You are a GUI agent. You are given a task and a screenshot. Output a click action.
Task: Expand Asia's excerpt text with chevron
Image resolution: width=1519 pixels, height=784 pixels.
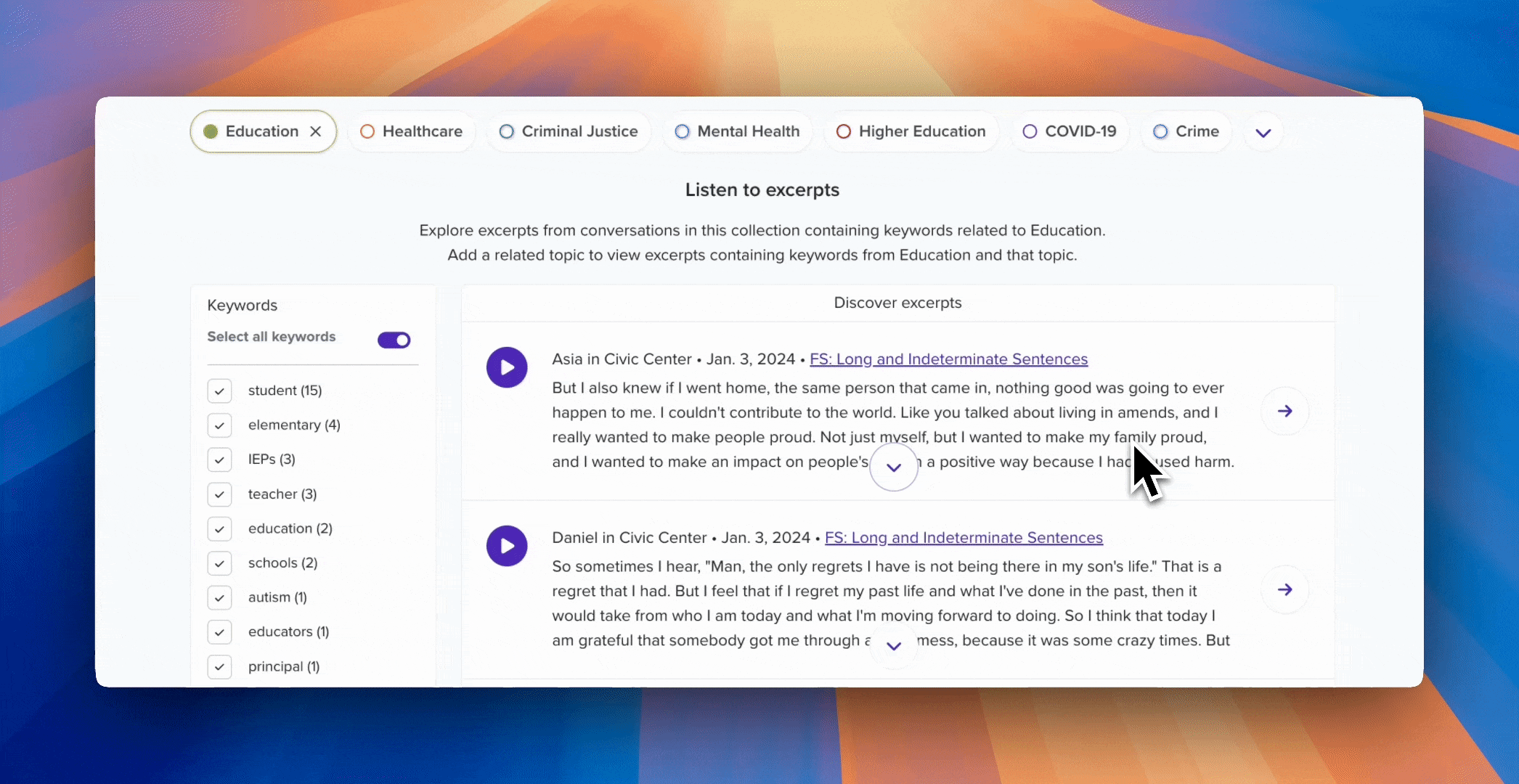894,467
